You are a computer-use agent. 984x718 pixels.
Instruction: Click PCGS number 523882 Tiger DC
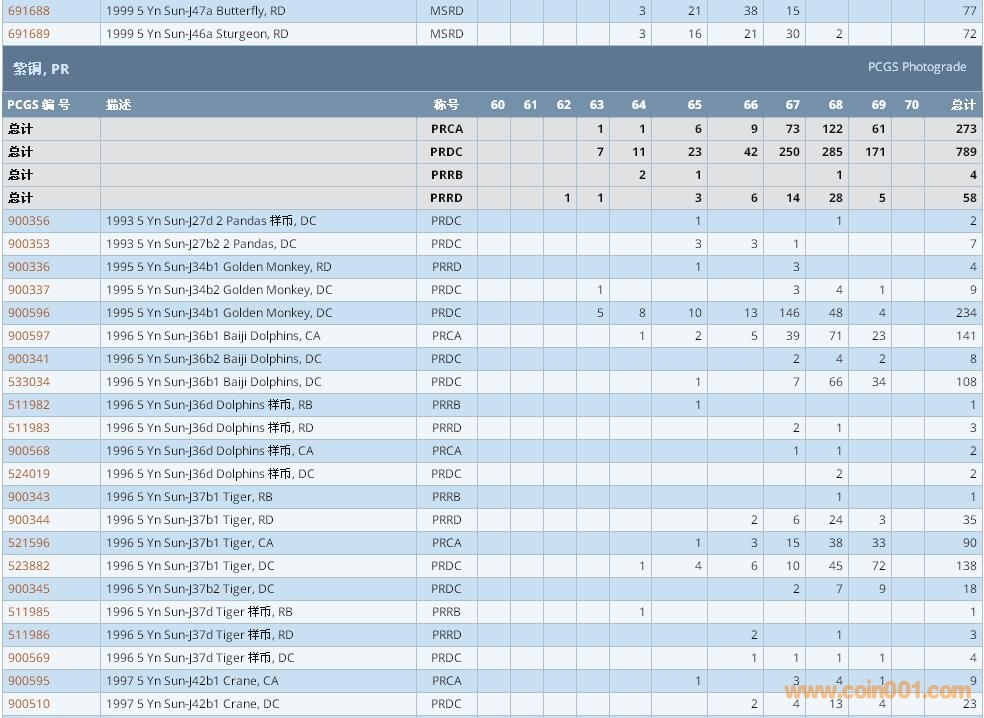(28, 566)
